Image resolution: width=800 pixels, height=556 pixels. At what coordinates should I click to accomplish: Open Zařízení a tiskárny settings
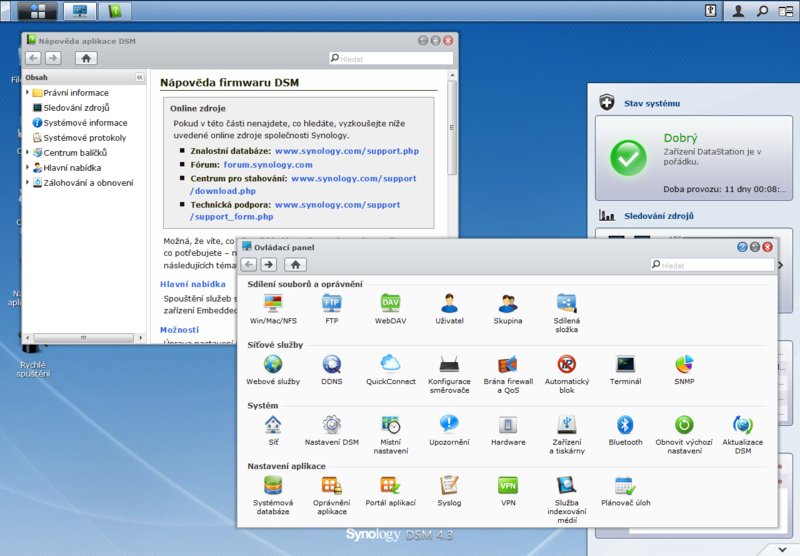[x=566, y=434]
